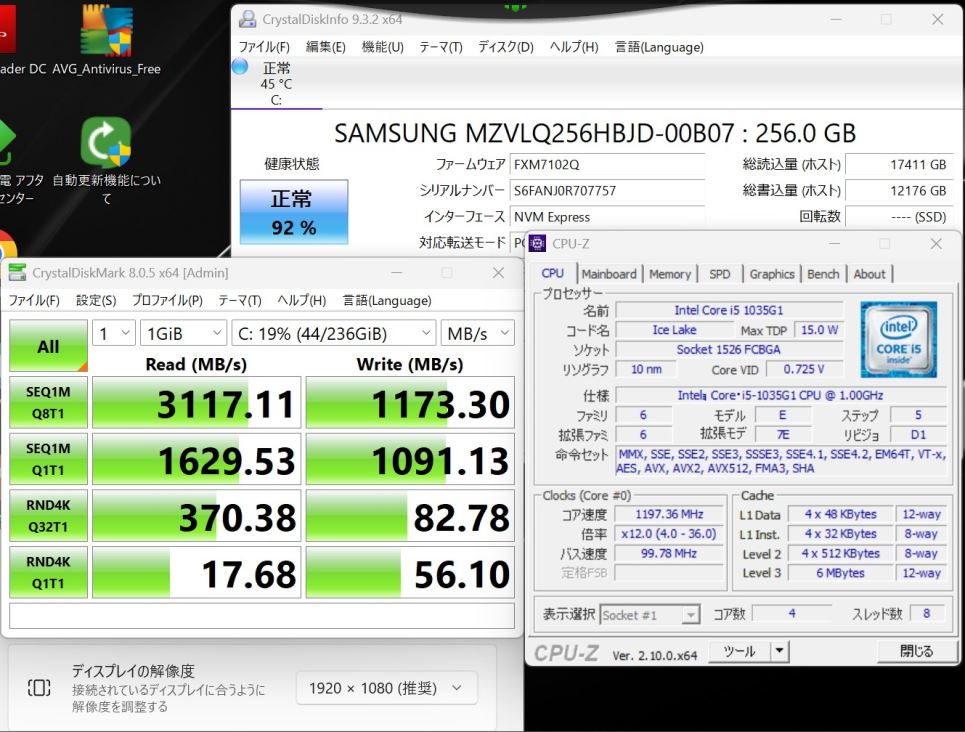Open ヘルプ(H) menu in CrystalDiskInfo
The image size is (965, 732).
(x=574, y=47)
